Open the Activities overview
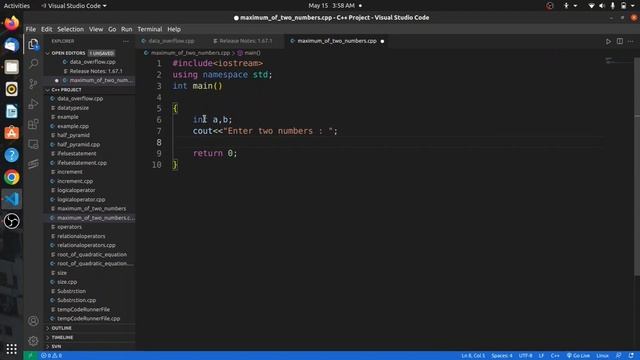The width and height of the screenshot is (640, 360). pos(17,6)
